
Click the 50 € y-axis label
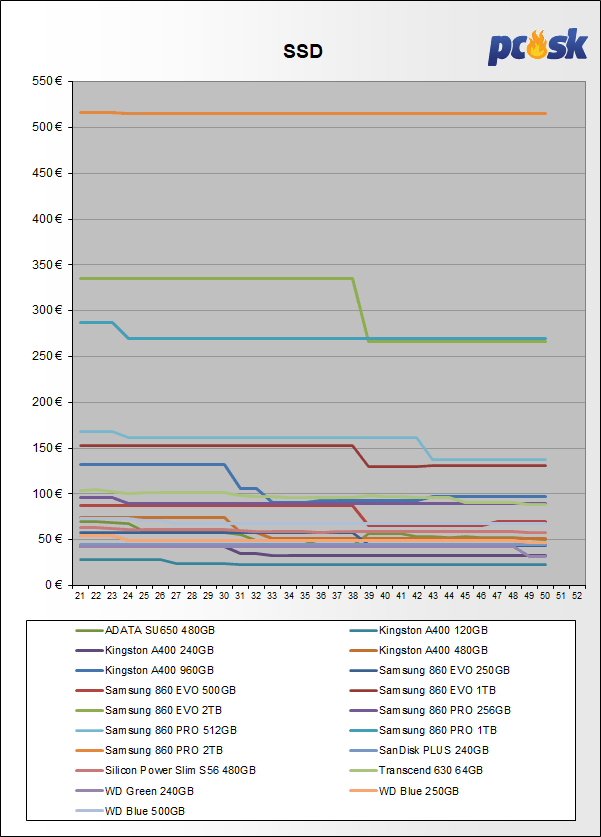tap(50, 539)
